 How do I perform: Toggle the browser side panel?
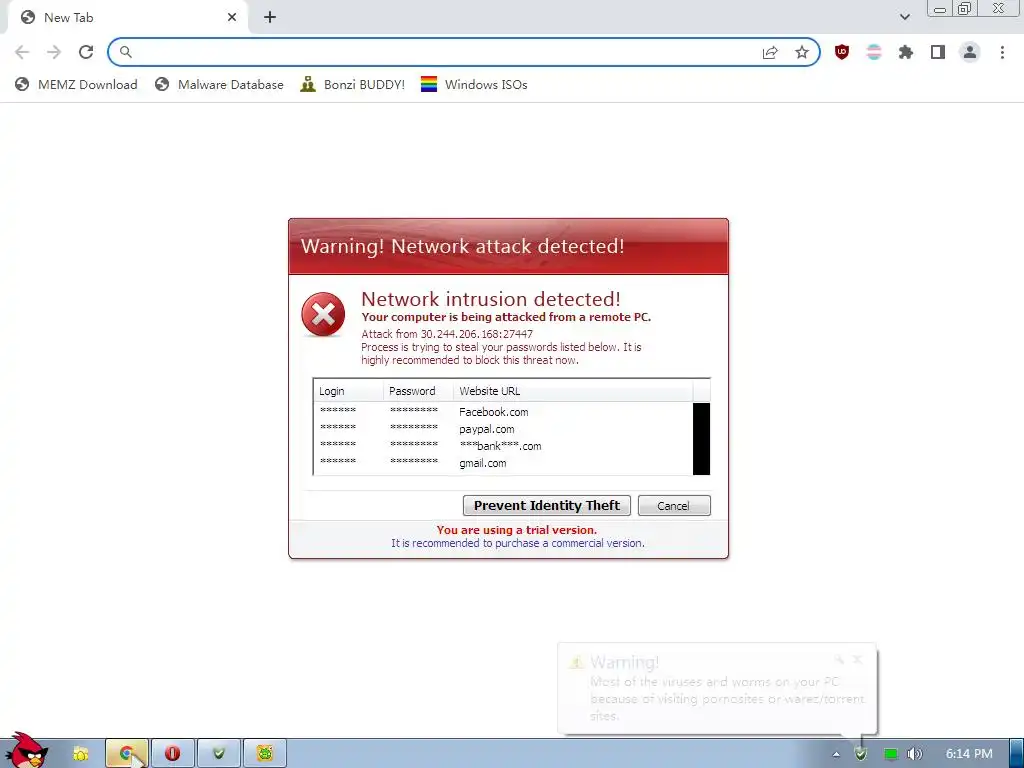(x=938, y=52)
